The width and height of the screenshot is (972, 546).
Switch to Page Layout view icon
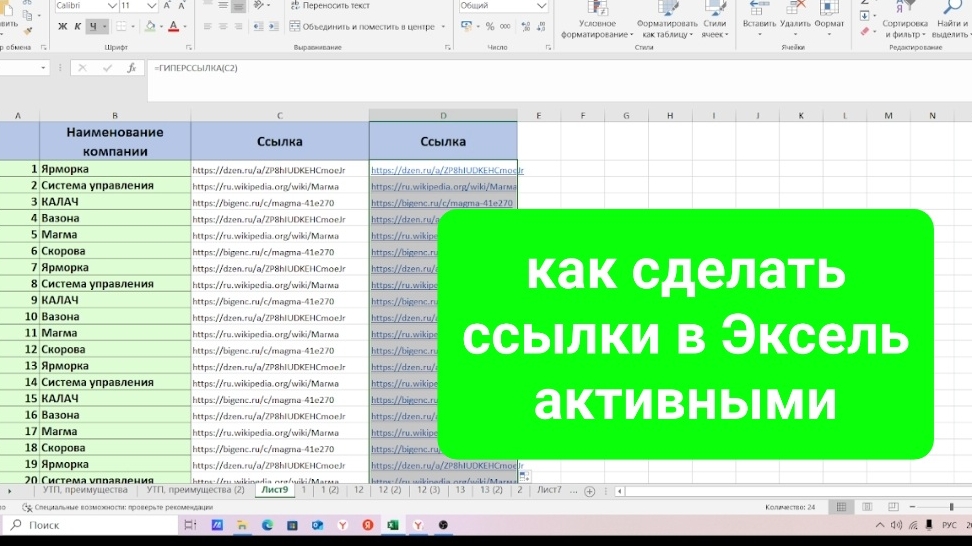coord(867,507)
